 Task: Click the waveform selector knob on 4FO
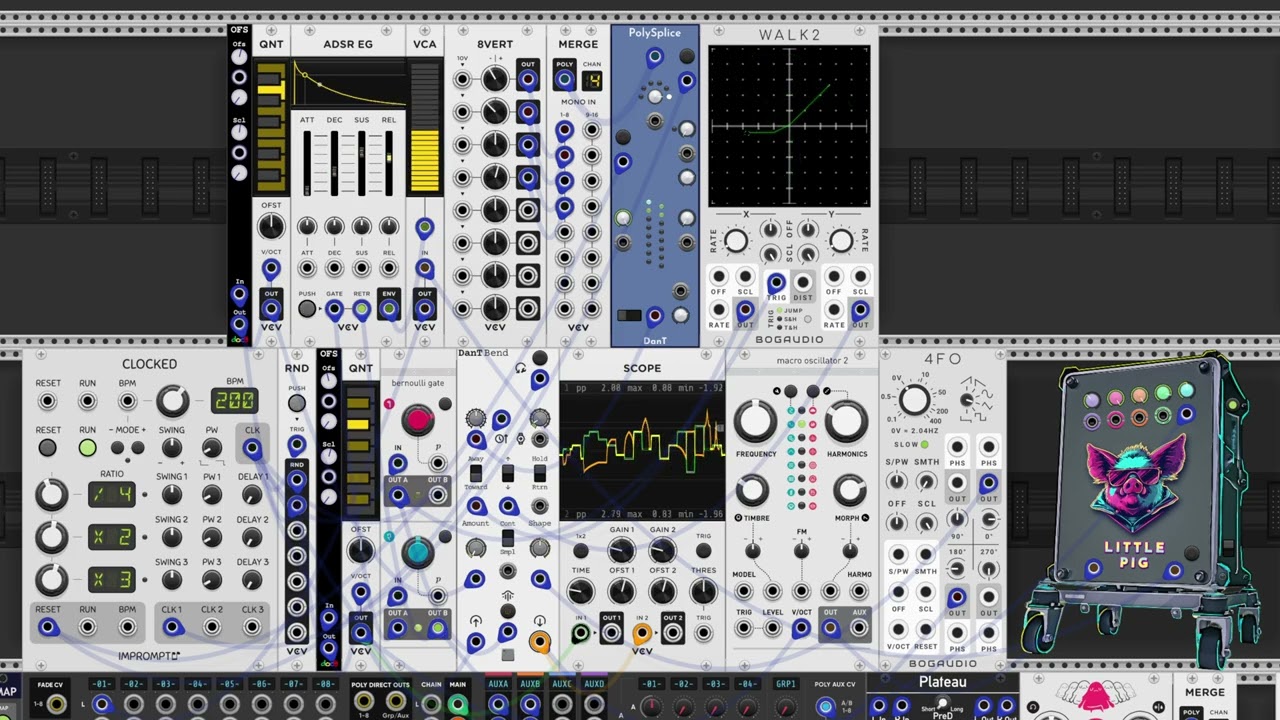pyautogui.click(x=966, y=401)
